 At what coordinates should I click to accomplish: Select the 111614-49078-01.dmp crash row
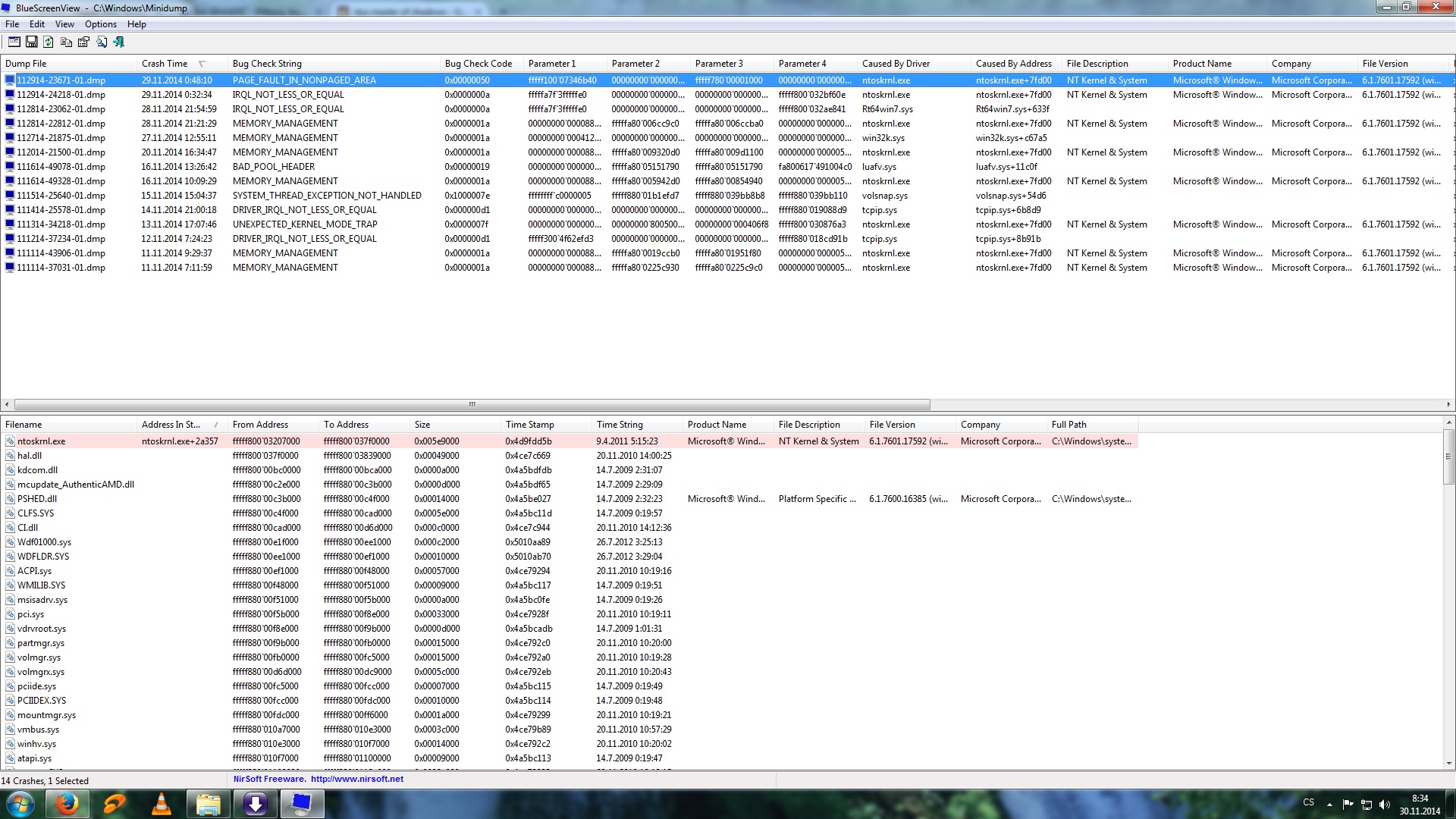click(61, 167)
